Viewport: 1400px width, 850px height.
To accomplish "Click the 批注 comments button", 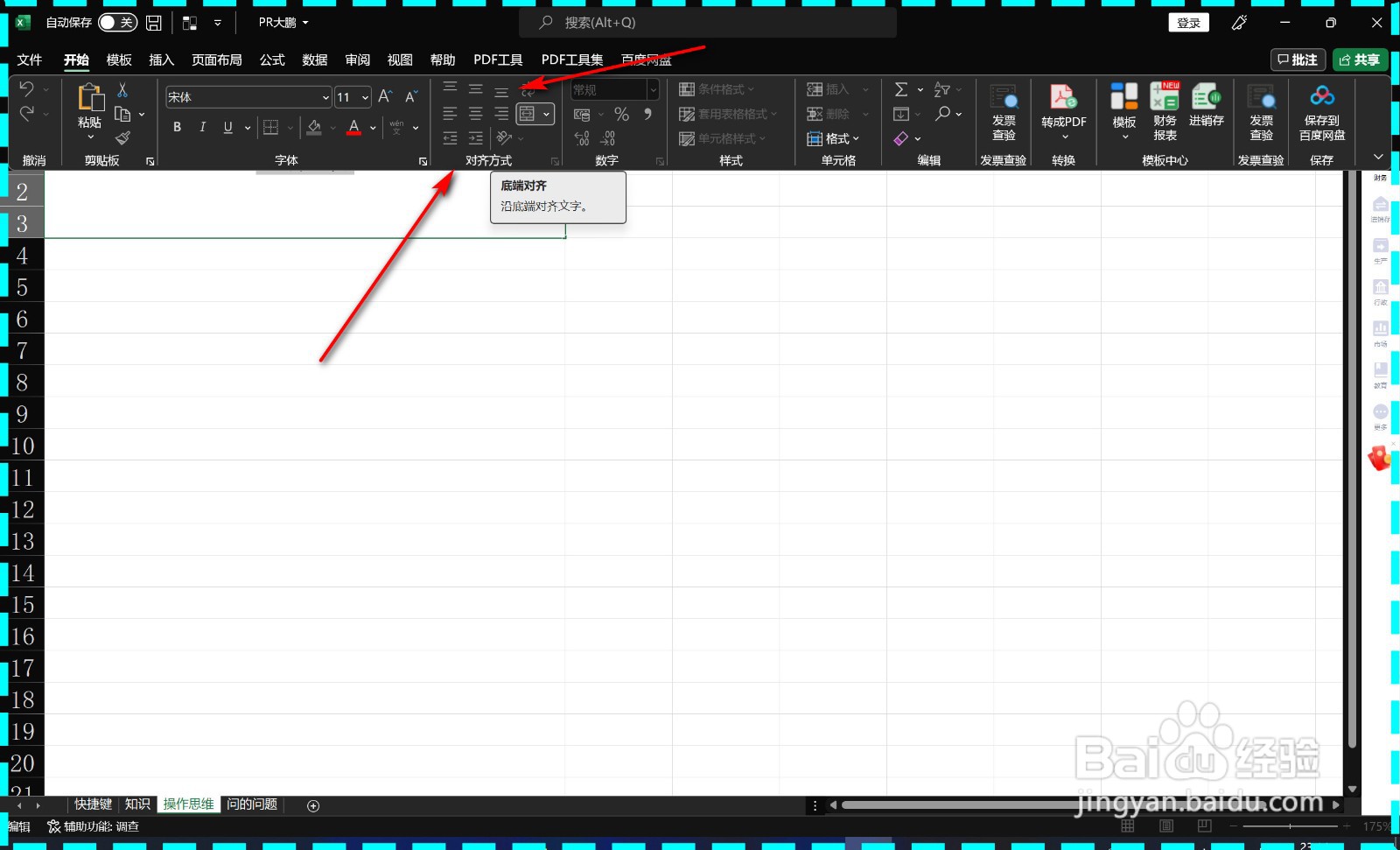I will [1298, 60].
